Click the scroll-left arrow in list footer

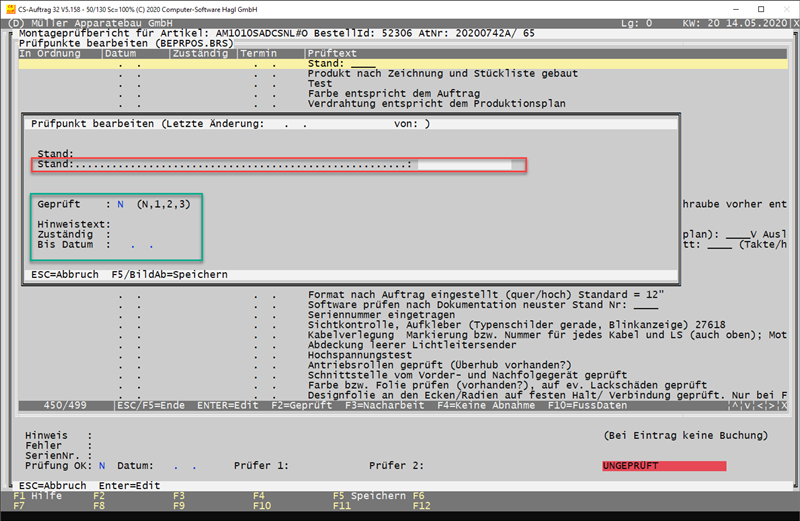pyautogui.click(x=761, y=406)
